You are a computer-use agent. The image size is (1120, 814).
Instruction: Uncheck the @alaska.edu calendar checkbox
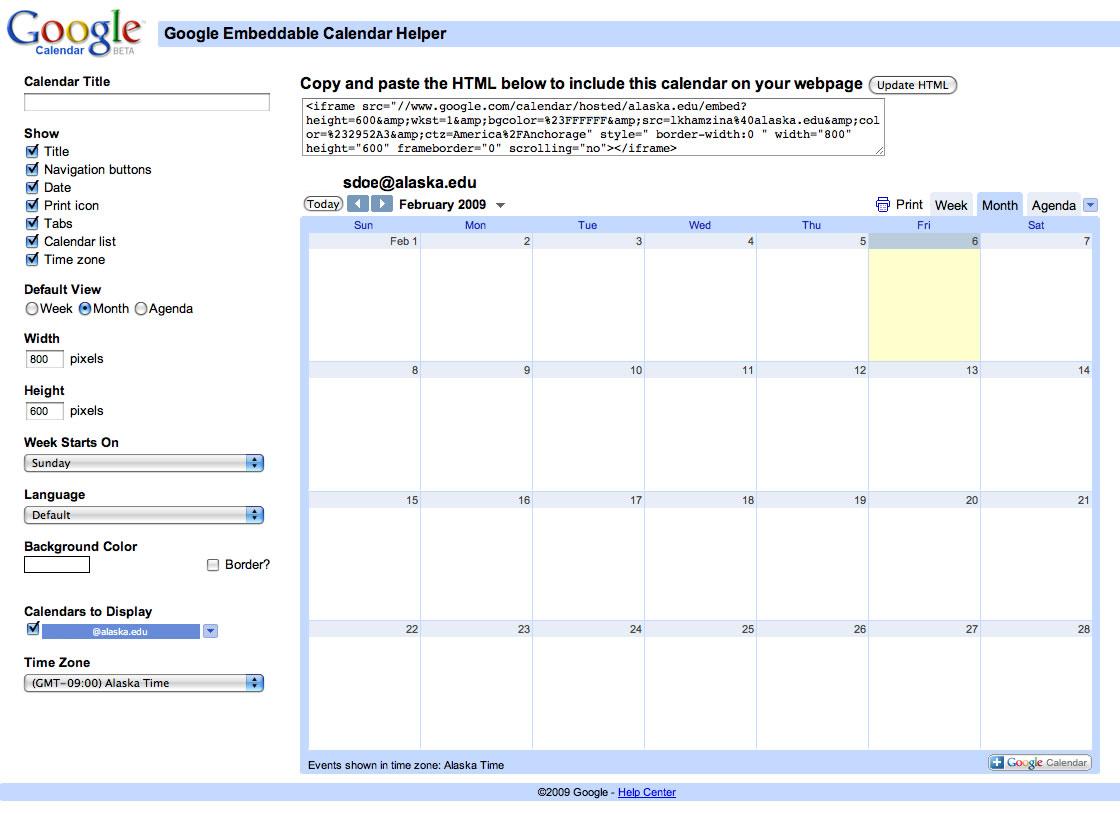tap(33, 629)
